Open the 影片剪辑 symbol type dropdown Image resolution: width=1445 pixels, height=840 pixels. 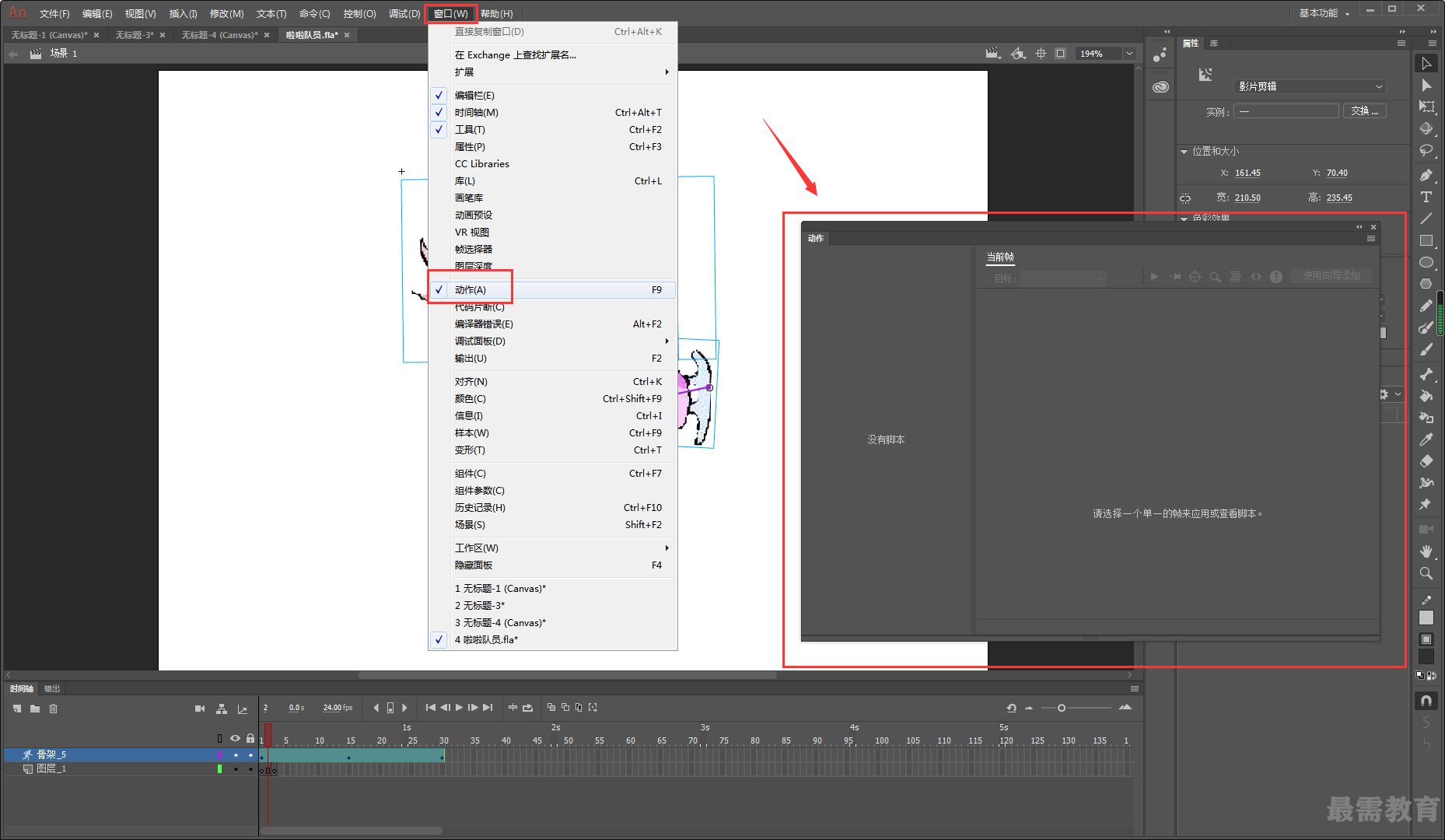coord(1310,86)
